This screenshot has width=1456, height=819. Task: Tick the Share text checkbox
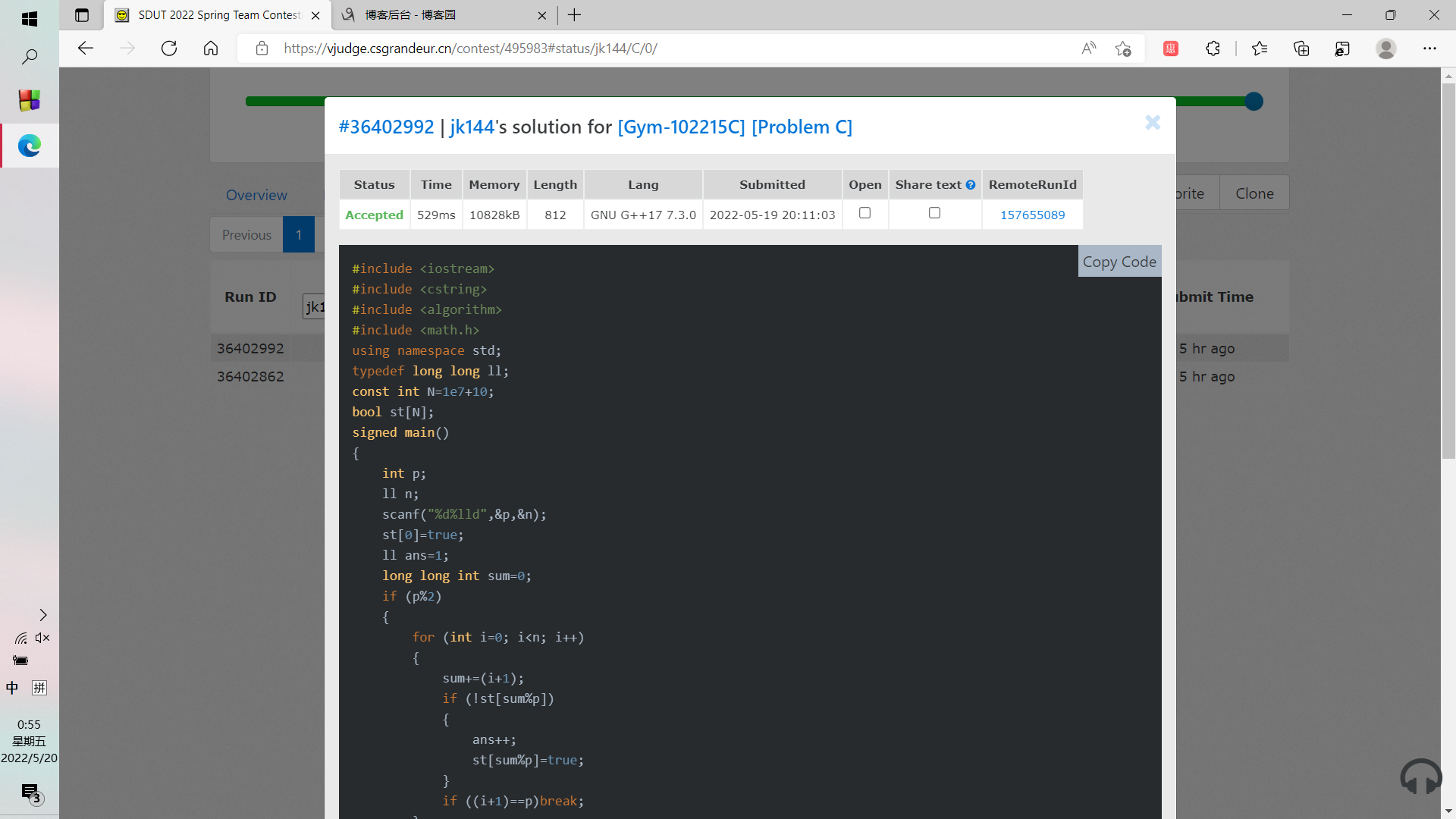pyautogui.click(x=934, y=213)
